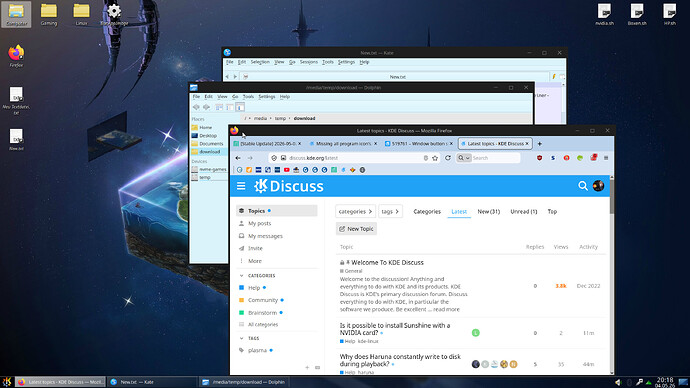
Task: Click the tracking protection shield in the address bar
Action: click(274, 158)
